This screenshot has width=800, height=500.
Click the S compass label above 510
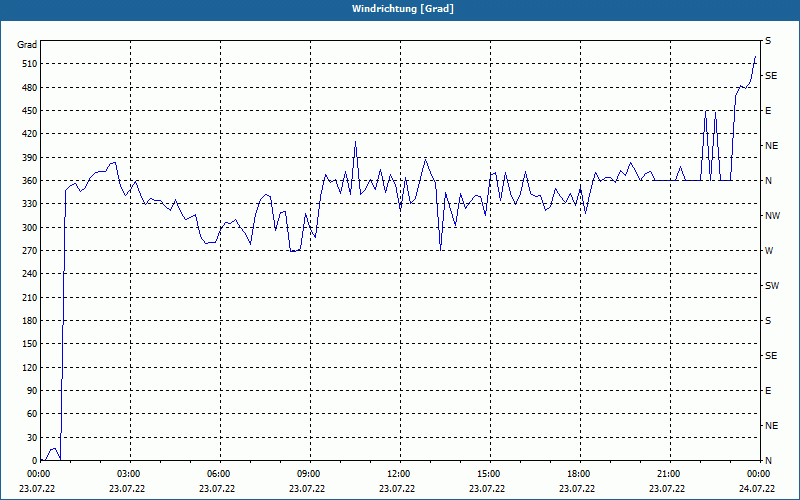point(768,41)
